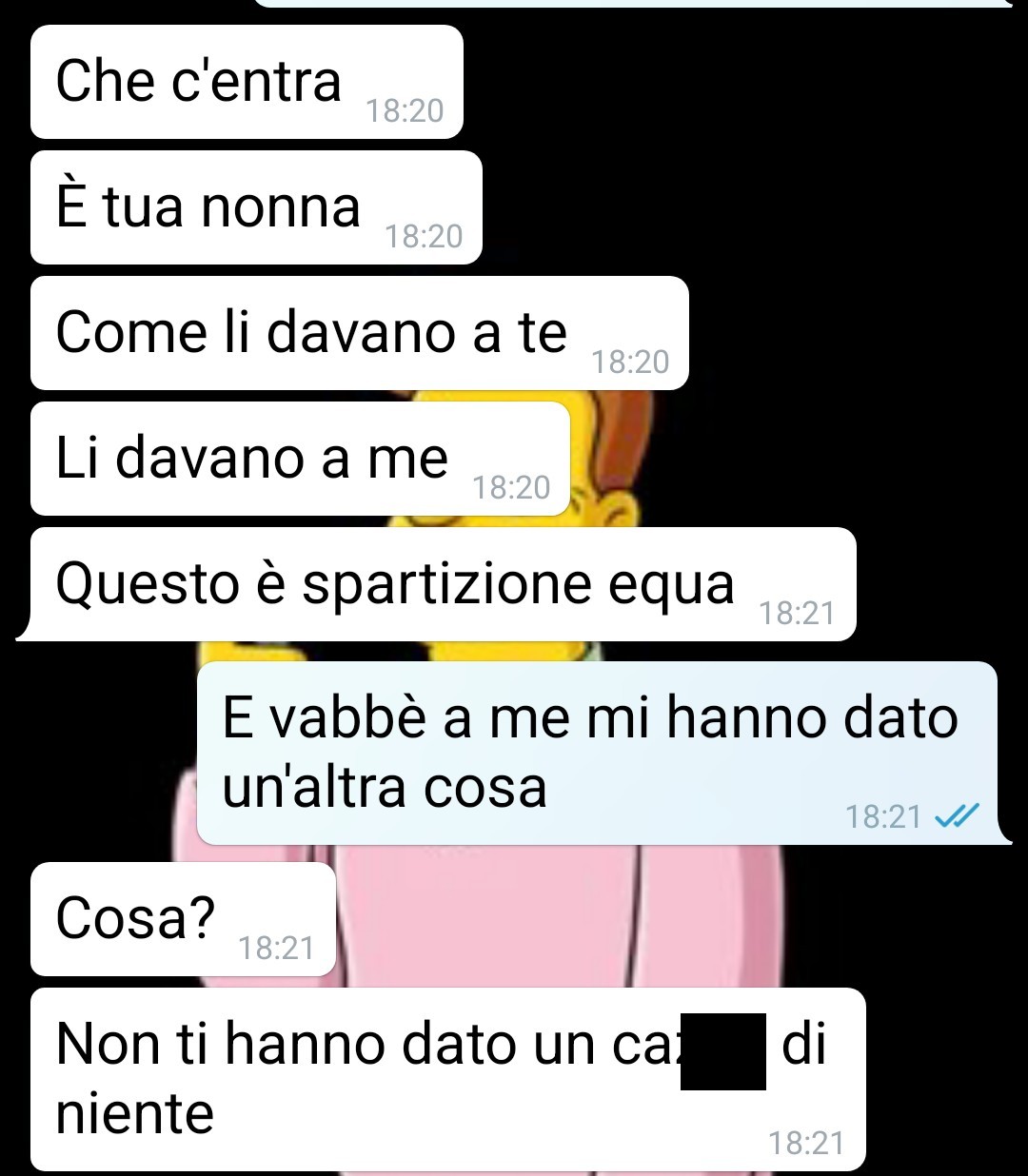Tap the "Come li davano a te" message
The width and height of the screenshot is (1028, 1176).
click(x=359, y=333)
